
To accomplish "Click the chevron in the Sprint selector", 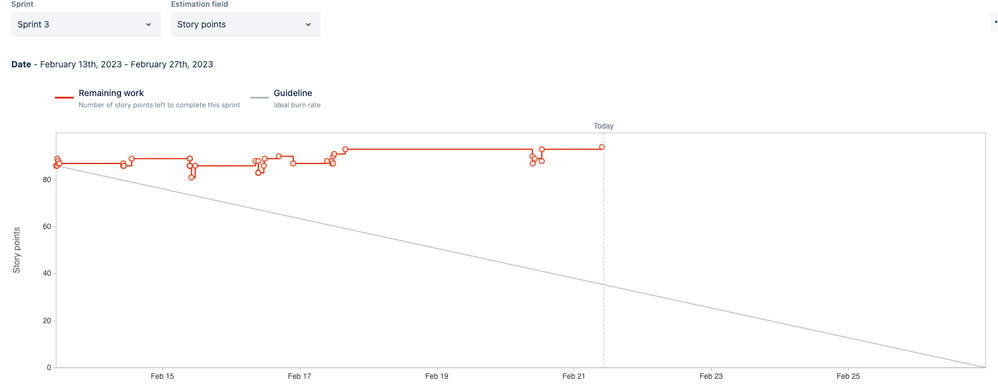I will (148, 25).
